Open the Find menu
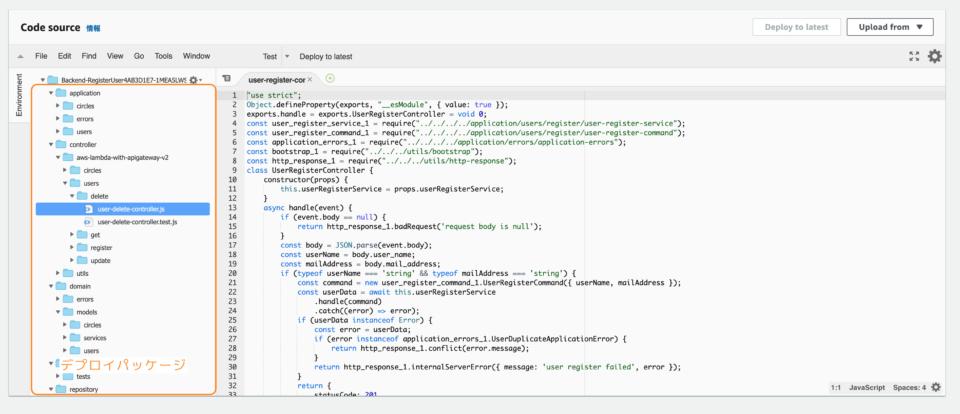This screenshot has height=414, width=960. (x=89, y=56)
